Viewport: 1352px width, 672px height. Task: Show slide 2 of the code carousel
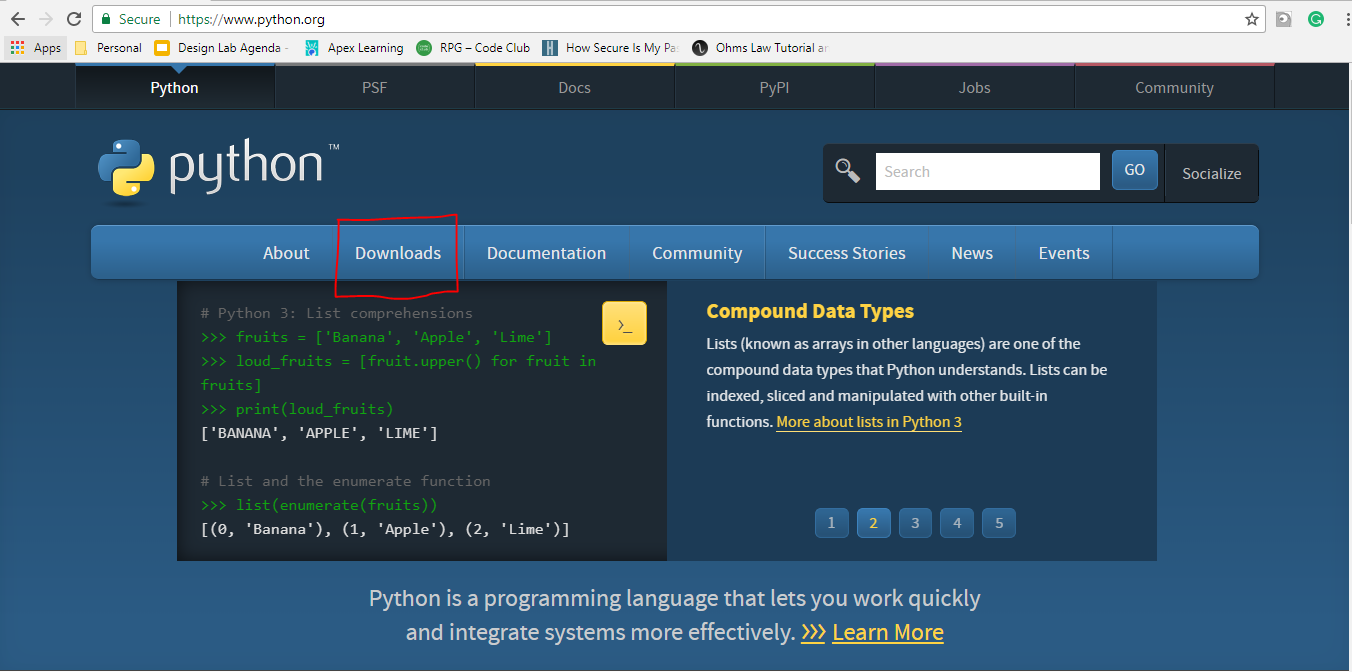click(873, 522)
